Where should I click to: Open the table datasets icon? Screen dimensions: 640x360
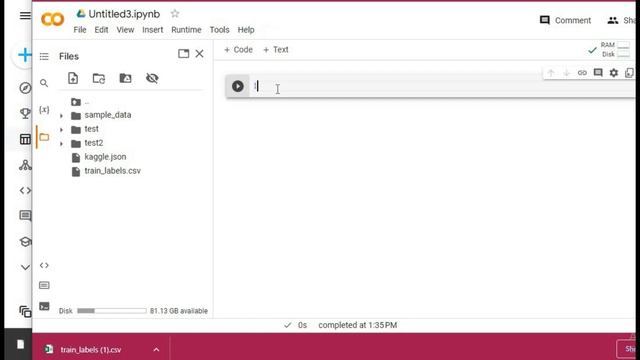pyautogui.click(x=25, y=139)
